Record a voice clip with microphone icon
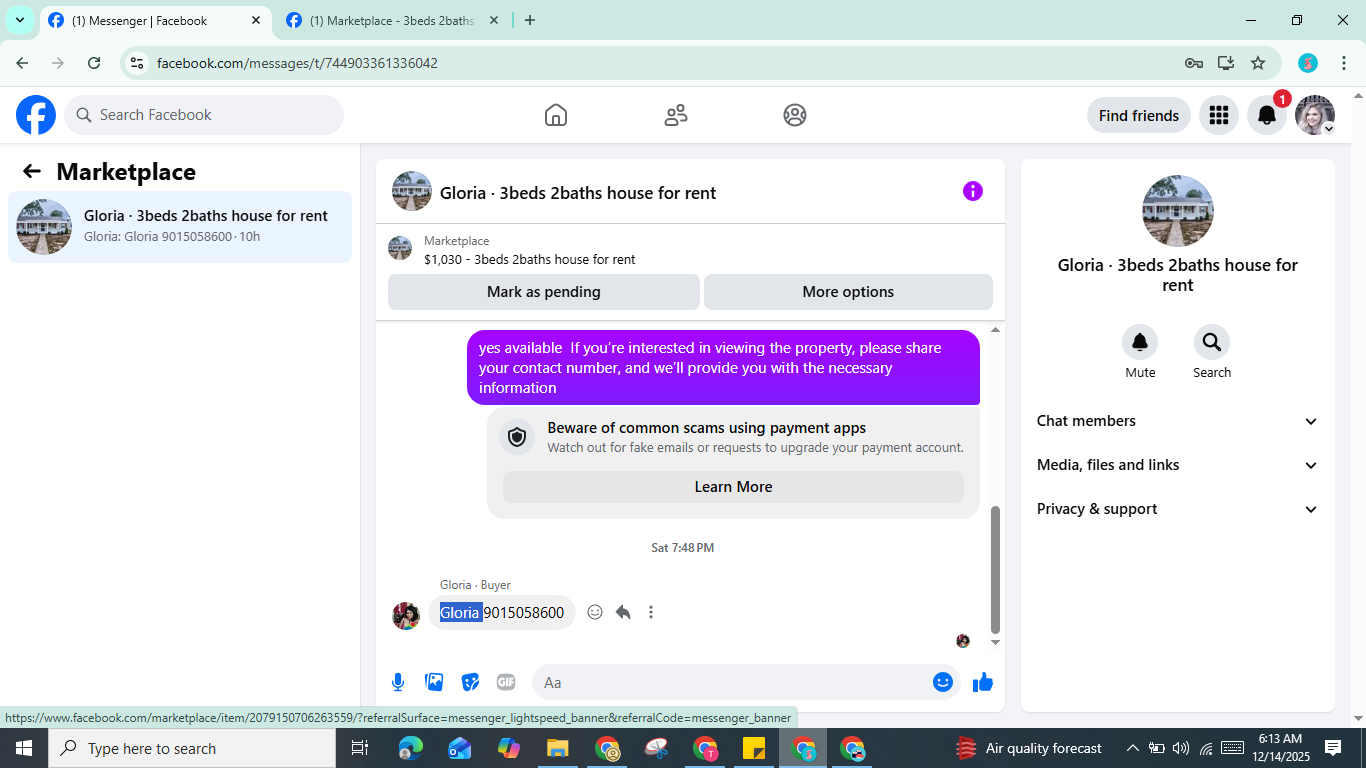Viewport: 1366px width, 768px height. [398, 682]
